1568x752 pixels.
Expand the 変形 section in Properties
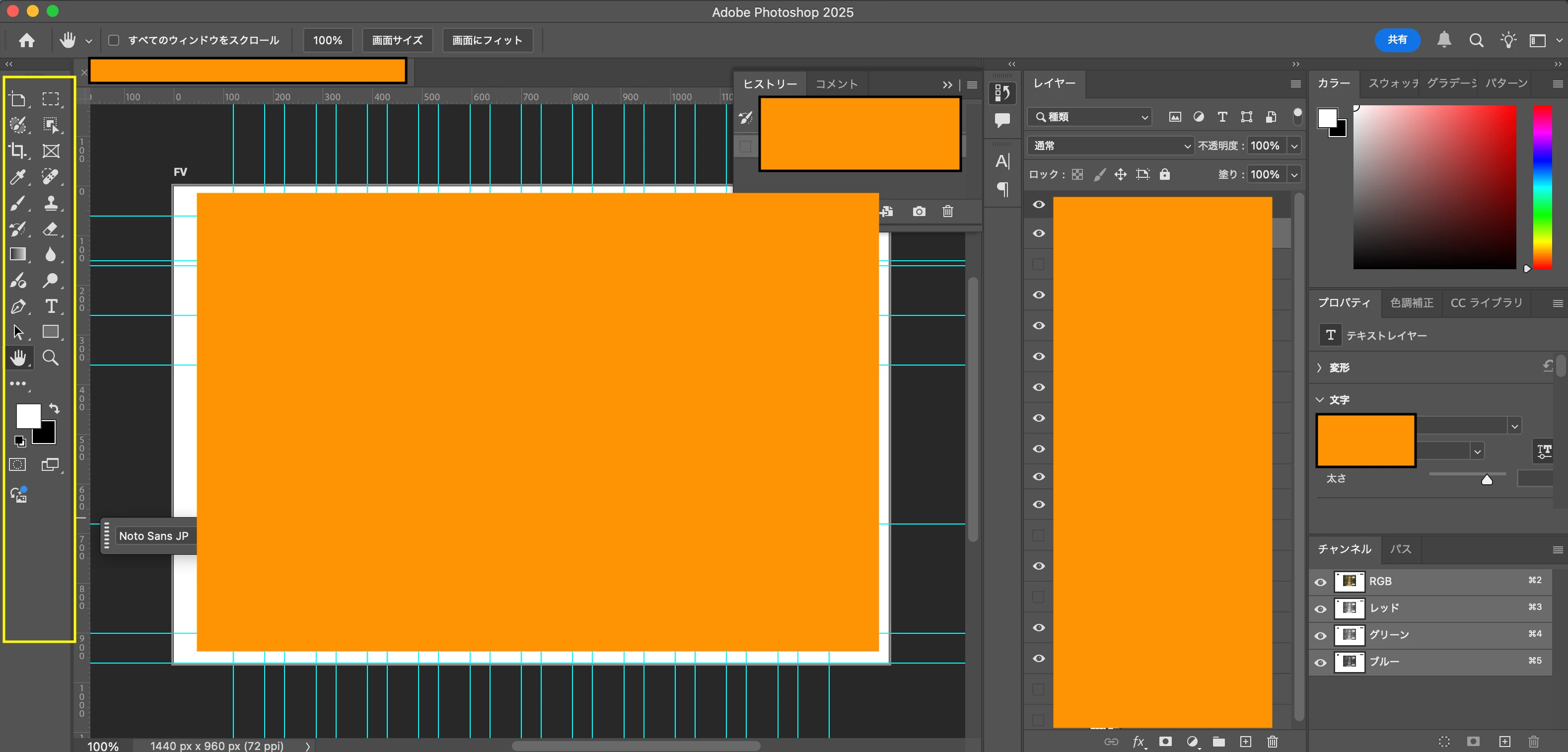1319,367
